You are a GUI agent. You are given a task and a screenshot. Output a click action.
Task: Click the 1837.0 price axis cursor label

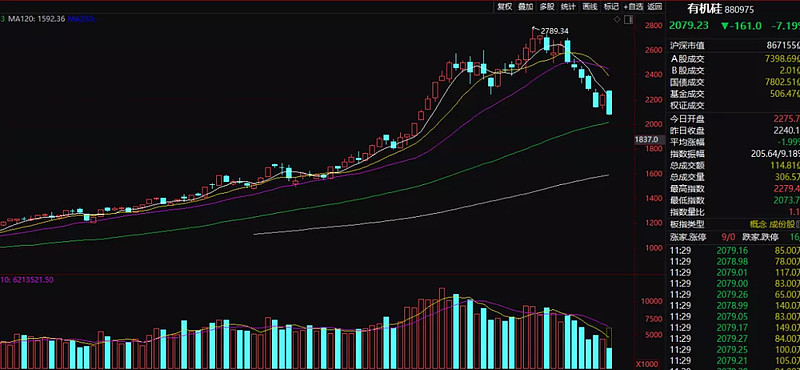[647, 139]
